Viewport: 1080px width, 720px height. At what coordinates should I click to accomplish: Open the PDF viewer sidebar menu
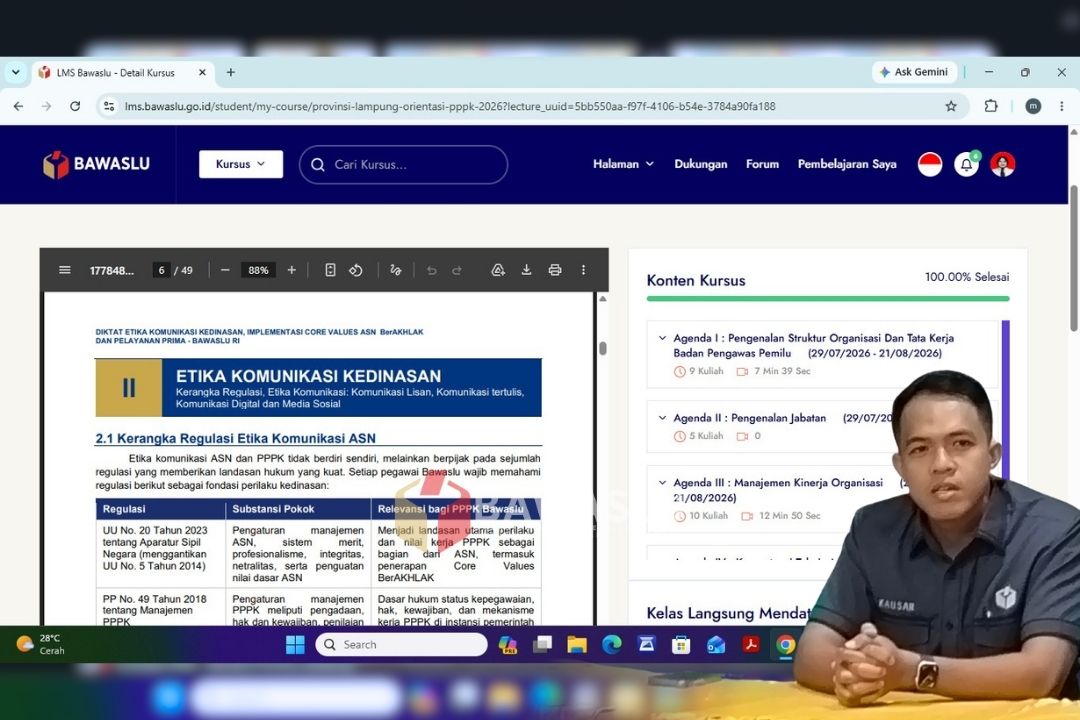(65, 270)
